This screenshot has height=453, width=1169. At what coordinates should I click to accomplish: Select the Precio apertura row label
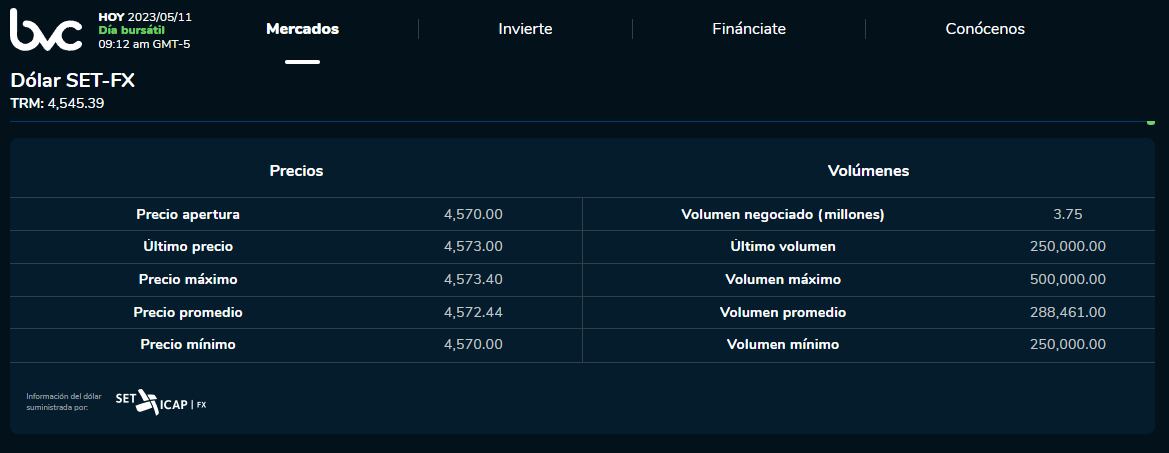(x=188, y=214)
